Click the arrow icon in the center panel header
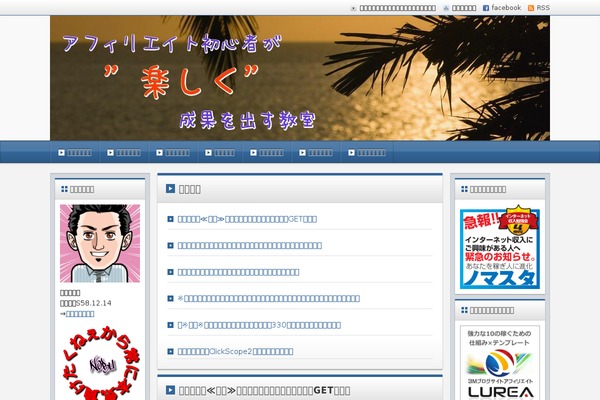The width and height of the screenshot is (600, 400). tap(171, 188)
